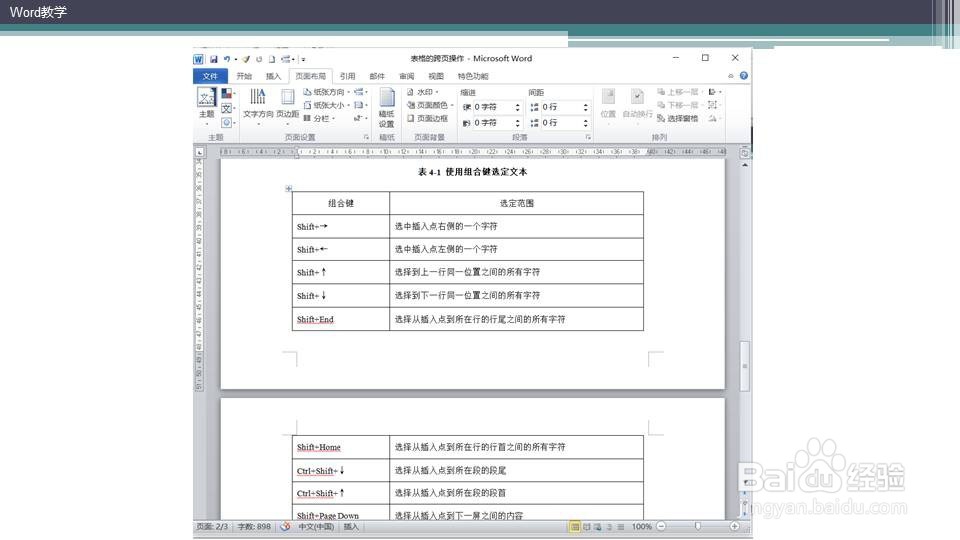Open page setup dialog launcher
Image resolution: width=960 pixels, height=540 pixels.
366,137
